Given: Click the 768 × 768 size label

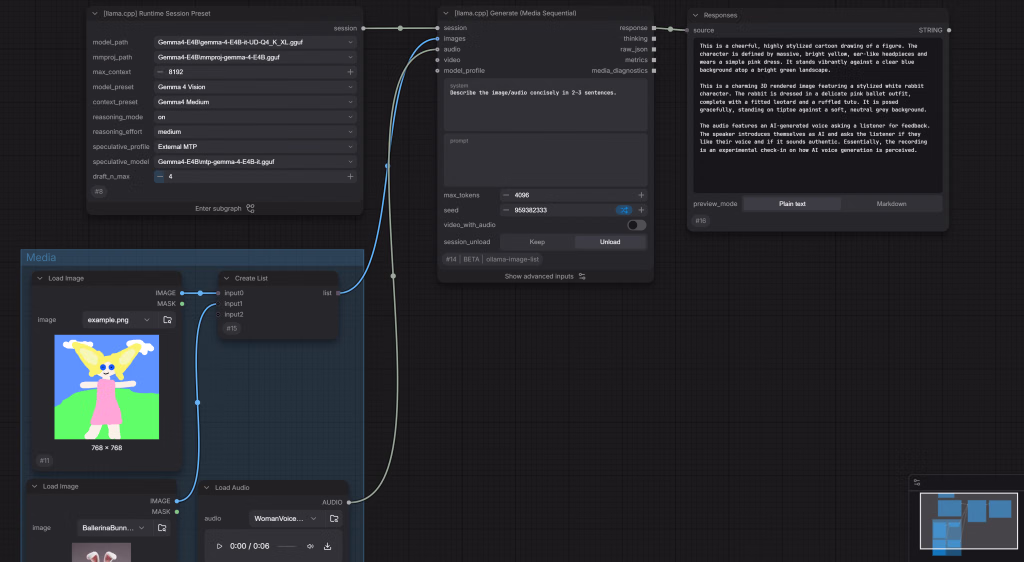Looking at the screenshot, I should [106, 448].
